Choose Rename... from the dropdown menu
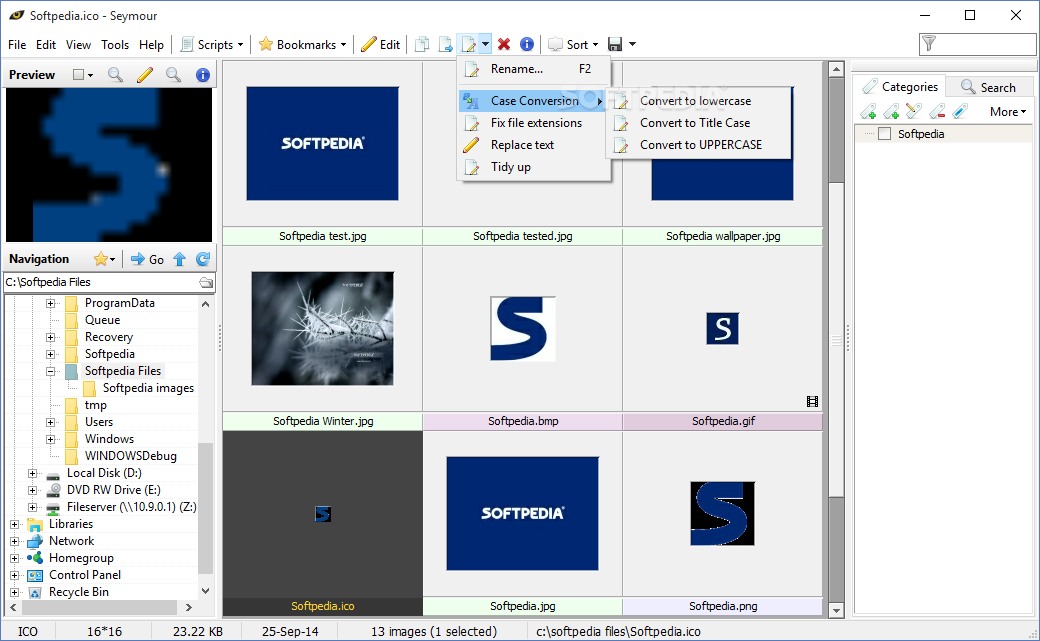1040x641 pixels. [x=534, y=69]
